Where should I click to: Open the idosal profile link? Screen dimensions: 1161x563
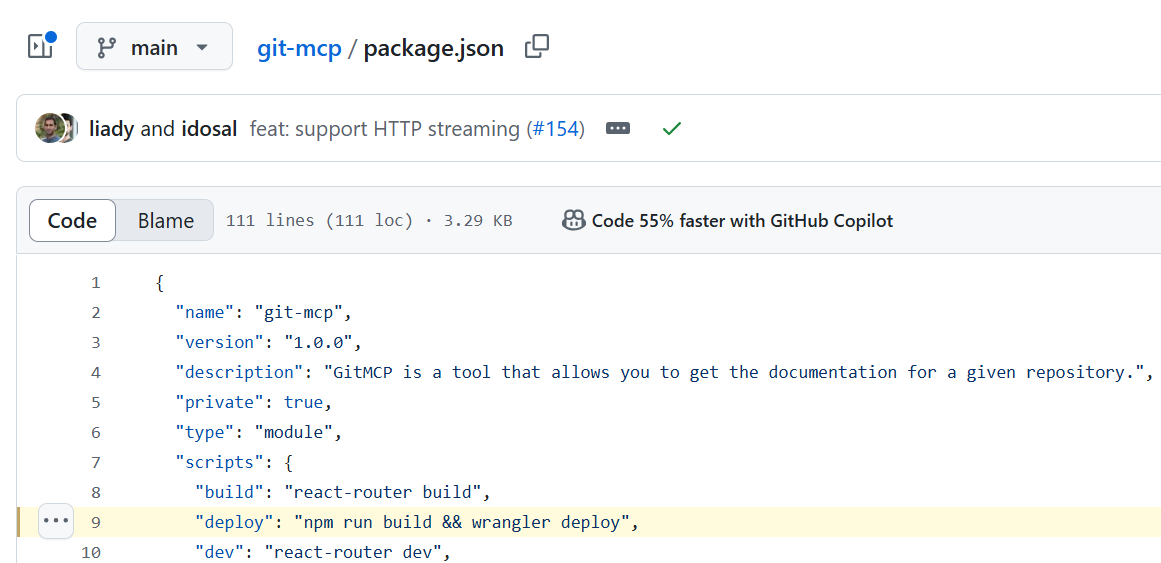[x=209, y=129]
